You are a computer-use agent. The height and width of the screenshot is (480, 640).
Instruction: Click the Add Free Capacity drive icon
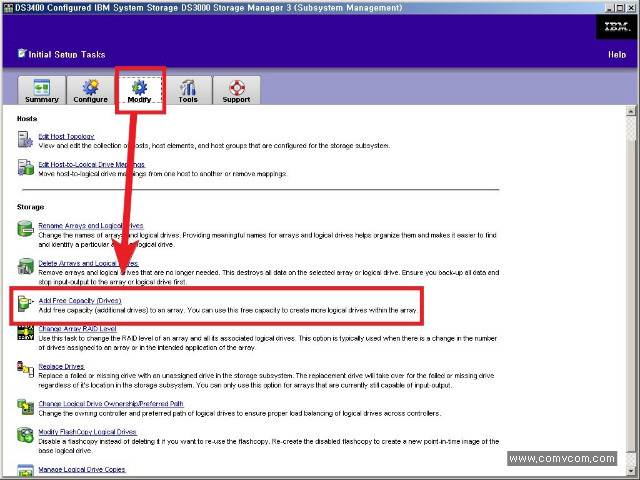[x=25, y=304]
